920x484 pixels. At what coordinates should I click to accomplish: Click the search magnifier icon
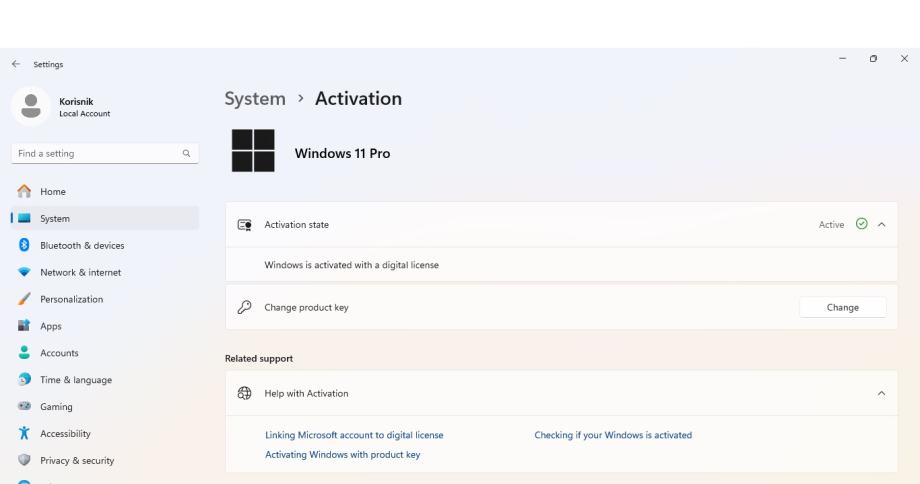pyautogui.click(x=186, y=154)
